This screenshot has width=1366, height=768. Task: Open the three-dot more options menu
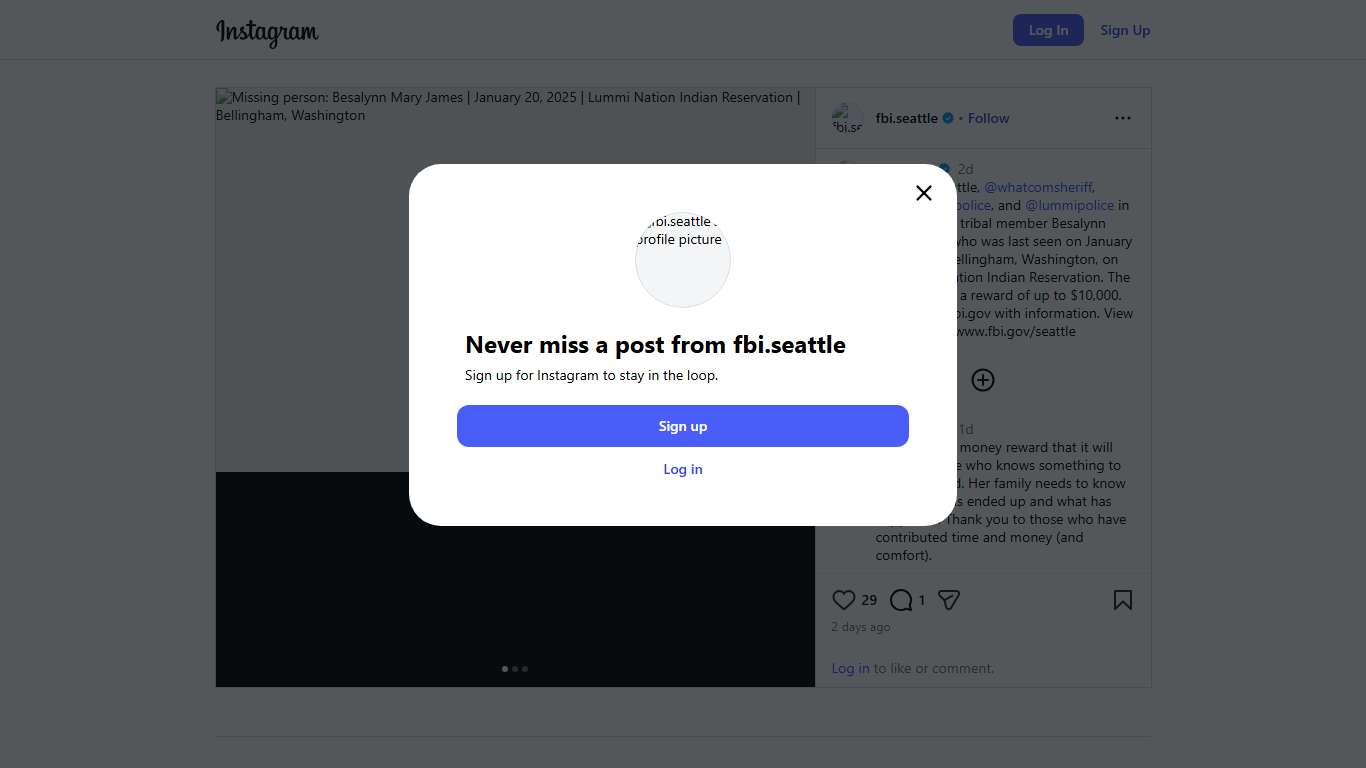[1123, 118]
